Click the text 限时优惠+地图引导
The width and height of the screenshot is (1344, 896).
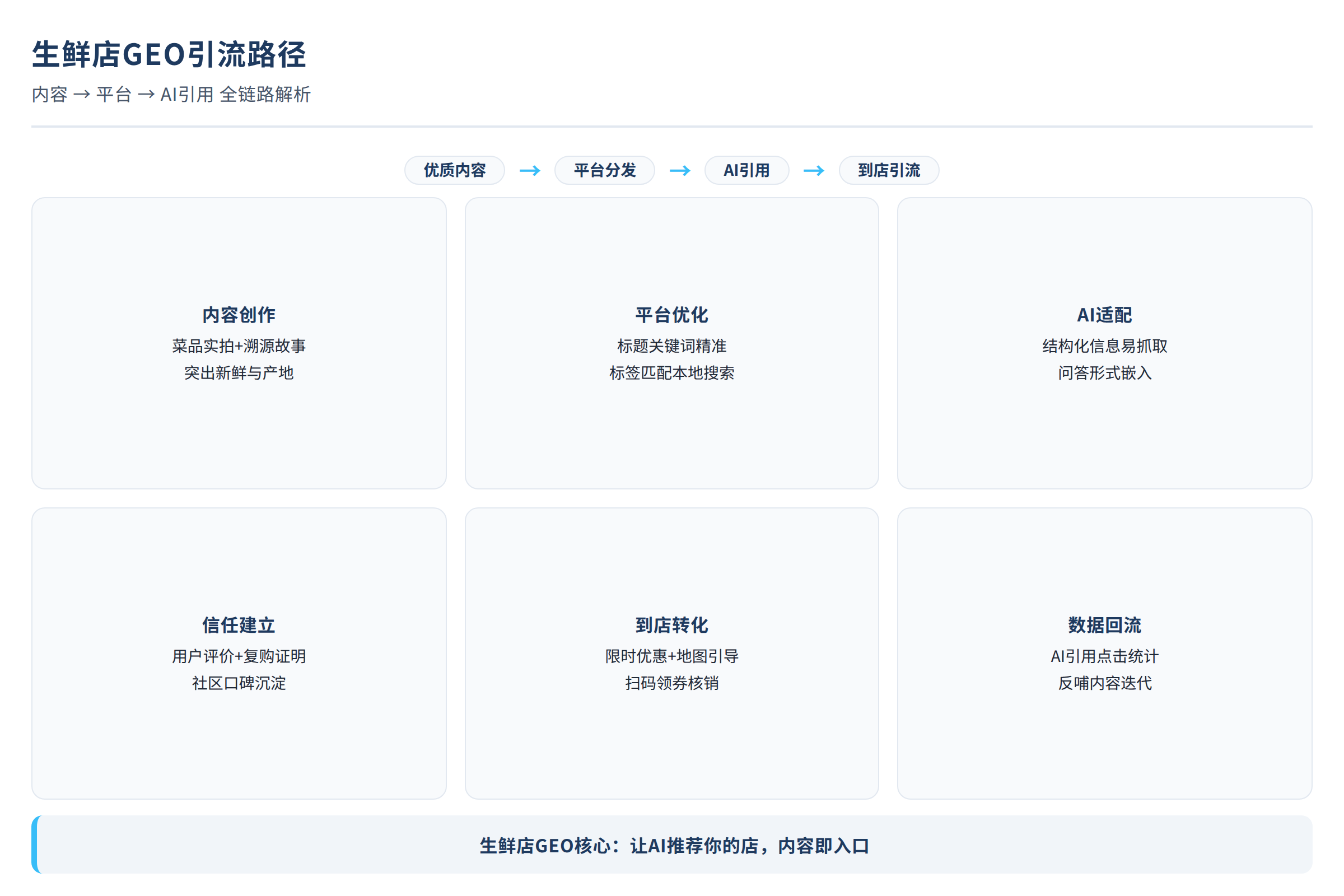tap(671, 656)
